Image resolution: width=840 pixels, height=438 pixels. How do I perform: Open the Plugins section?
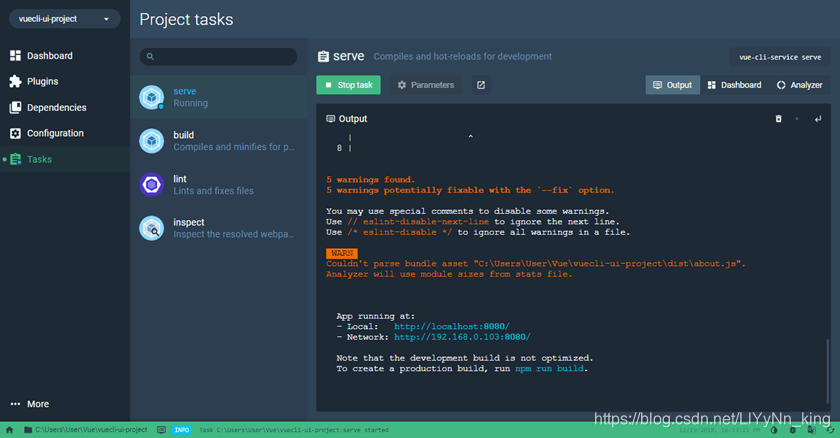[64, 81]
